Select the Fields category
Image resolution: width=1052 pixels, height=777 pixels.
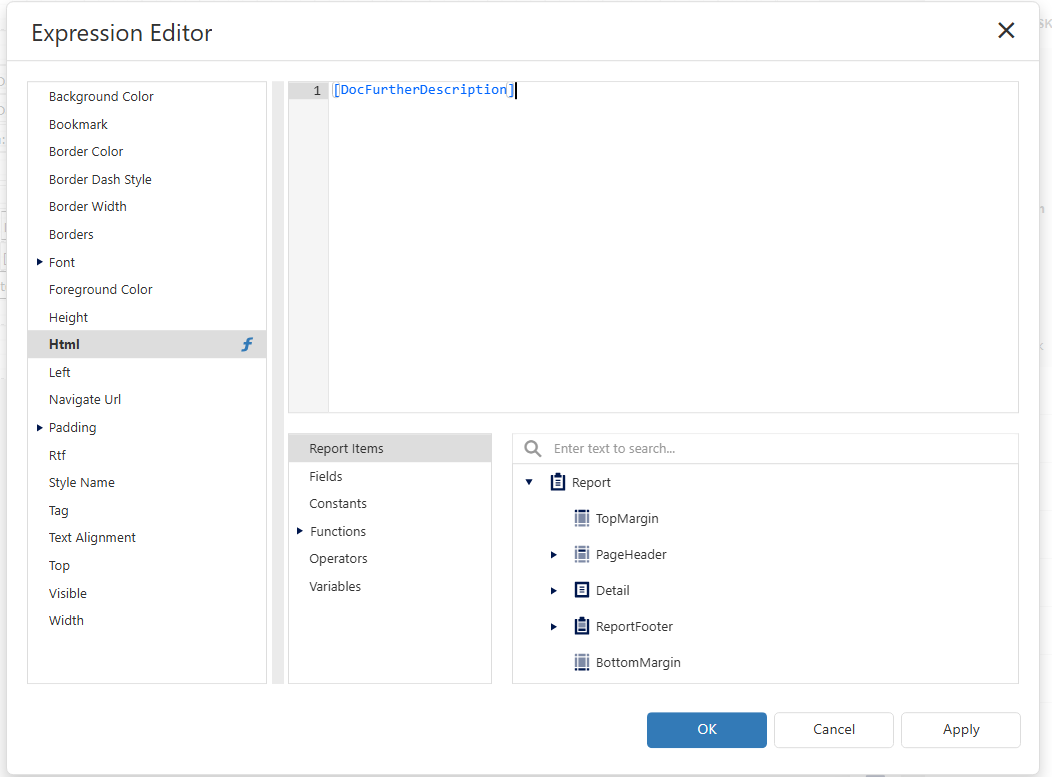click(x=326, y=476)
